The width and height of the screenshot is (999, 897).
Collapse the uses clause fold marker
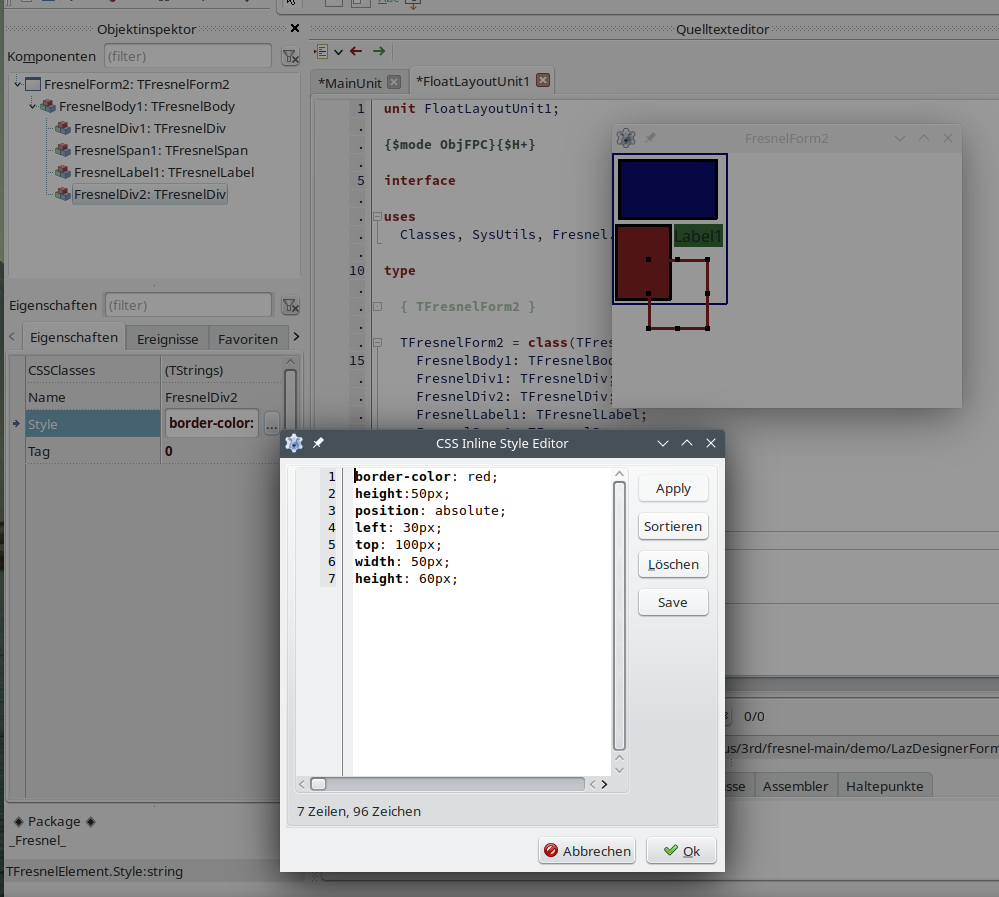coord(377,217)
